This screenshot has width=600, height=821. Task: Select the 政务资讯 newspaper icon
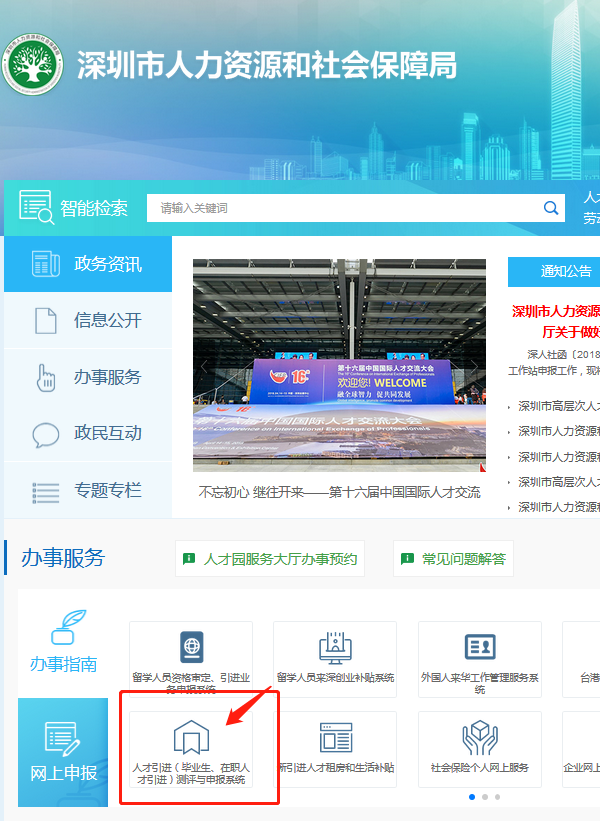tap(46, 263)
